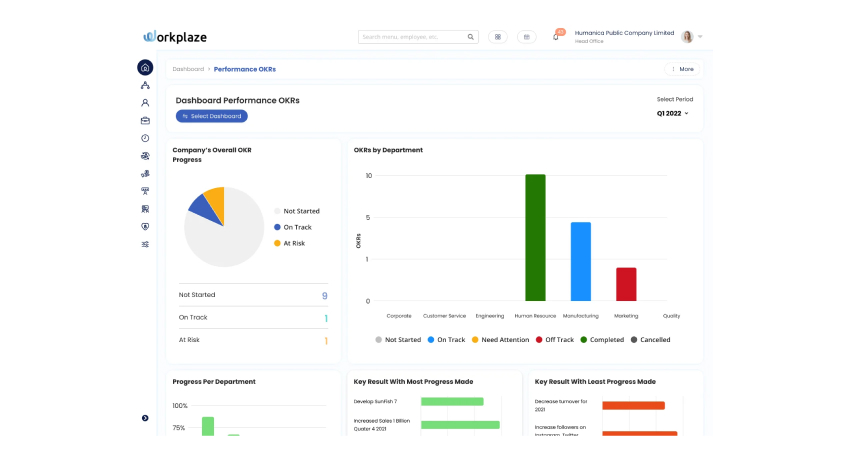Click the sliders settings icon in sidebar
The height and width of the screenshot is (460, 847).
click(145, 244)
